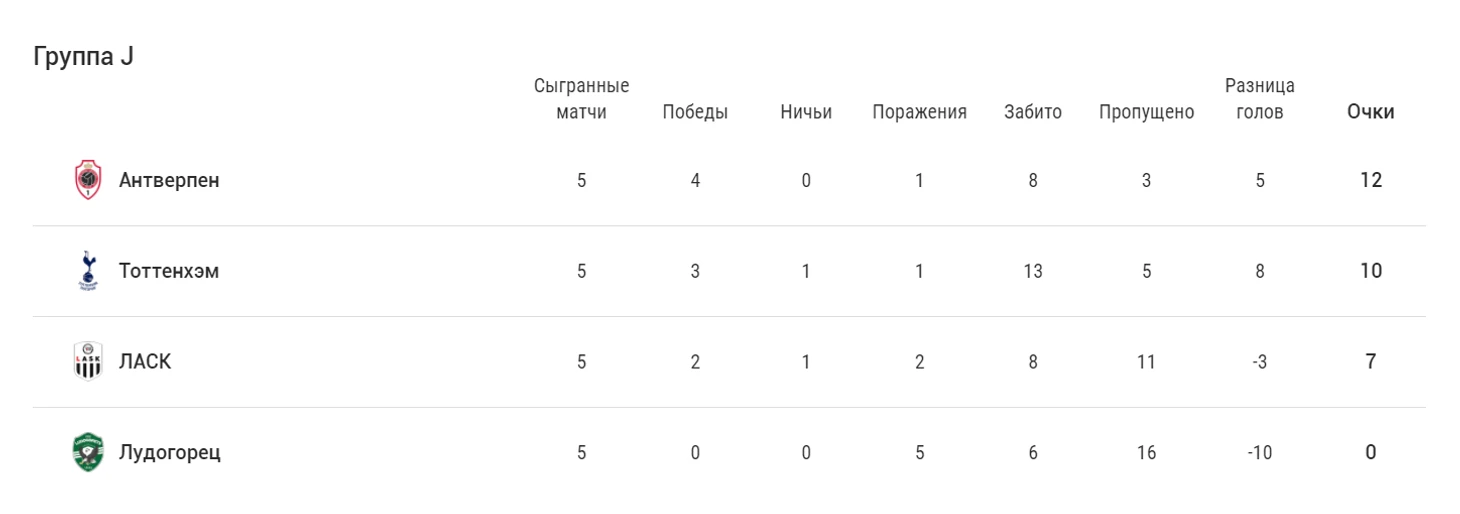Click the Группа J heading
Image resolution: width=1460 pixels, height=514 pixels.
pyautogui.click(x=83, y=57)
